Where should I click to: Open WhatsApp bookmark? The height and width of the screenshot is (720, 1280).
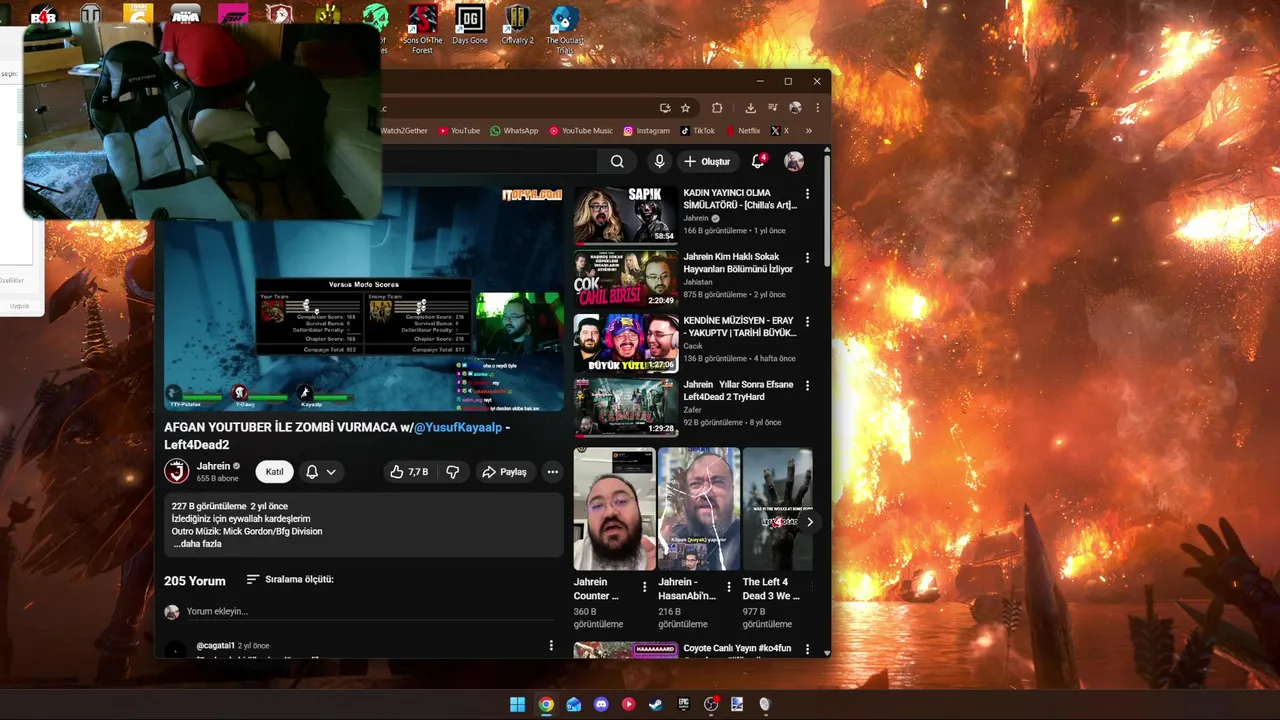[514, 131]
